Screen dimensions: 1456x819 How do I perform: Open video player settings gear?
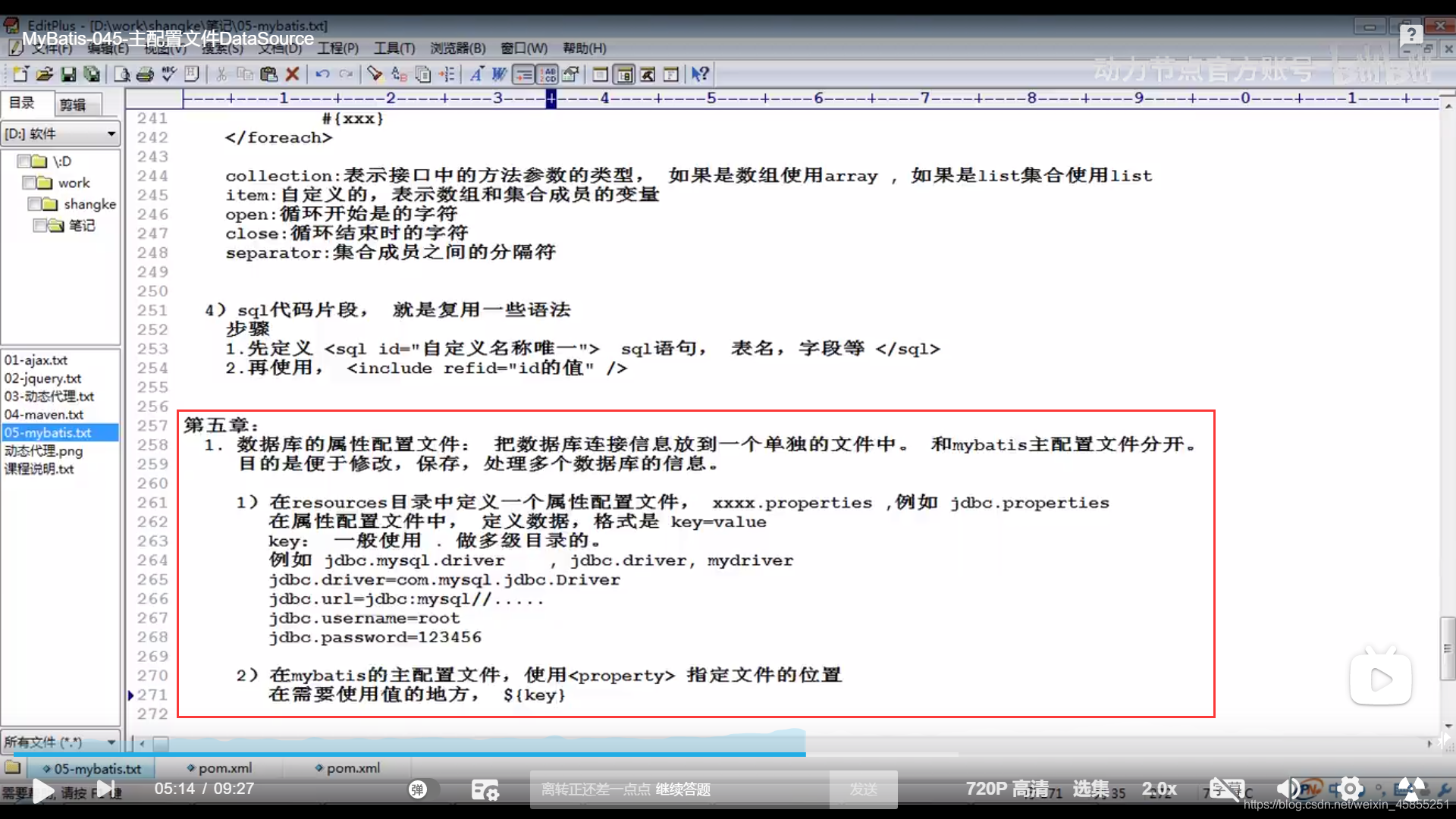[1349, 789]
